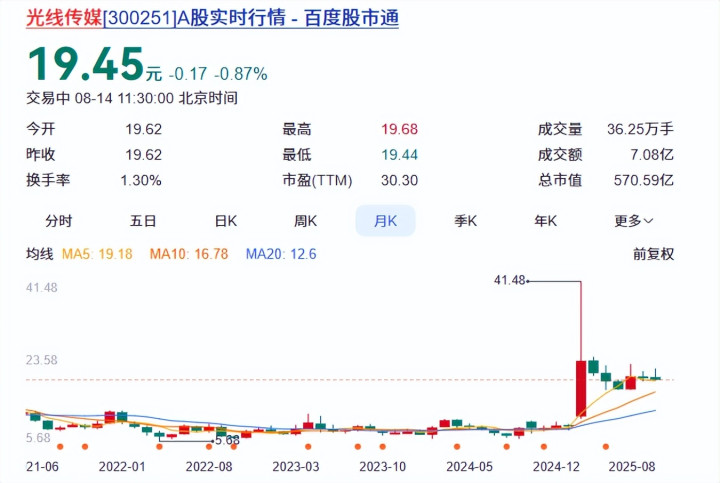This screenshot has height=483, width=720.
Task: Click the 2023-10 date axis label
Action: (x=382, y=467)
